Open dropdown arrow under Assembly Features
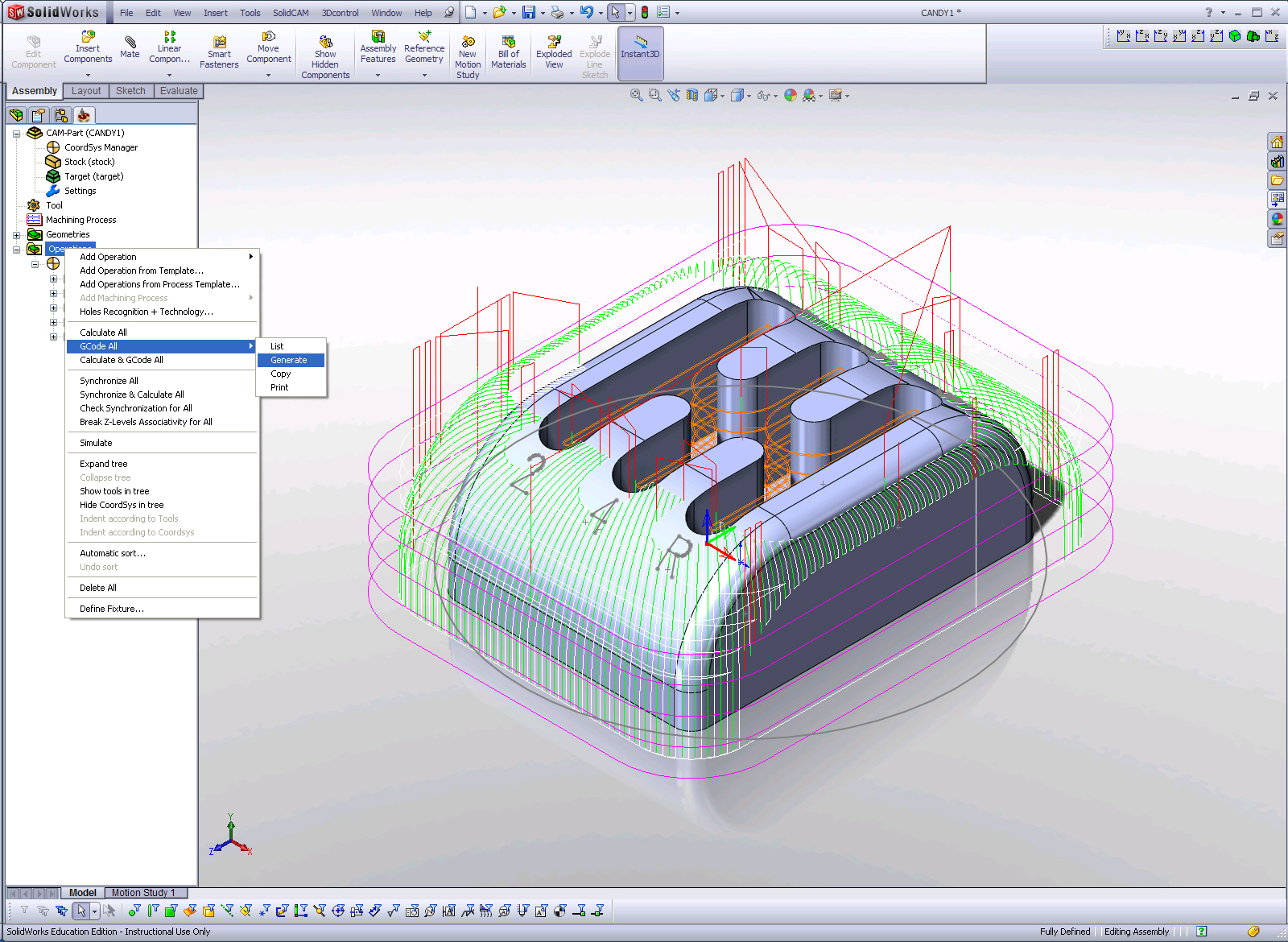Screen dimensions: 1288x942 pyautogui.click(x=378, y=75)
